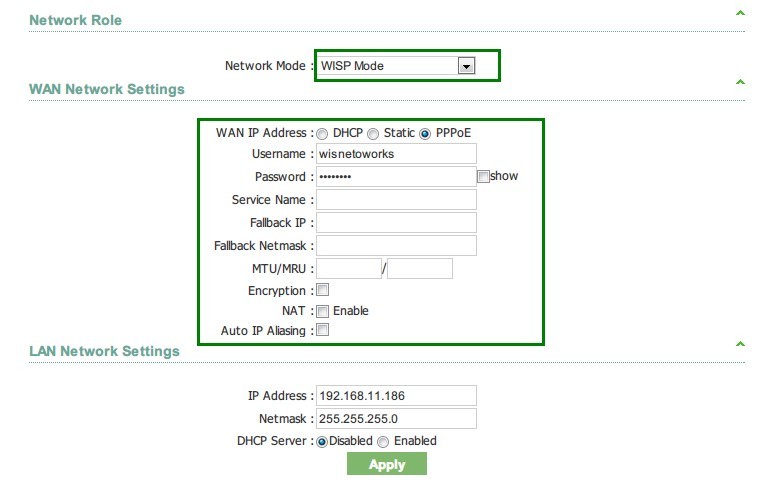
Task: Focus the Password field
Action: [x=396, y=177]
